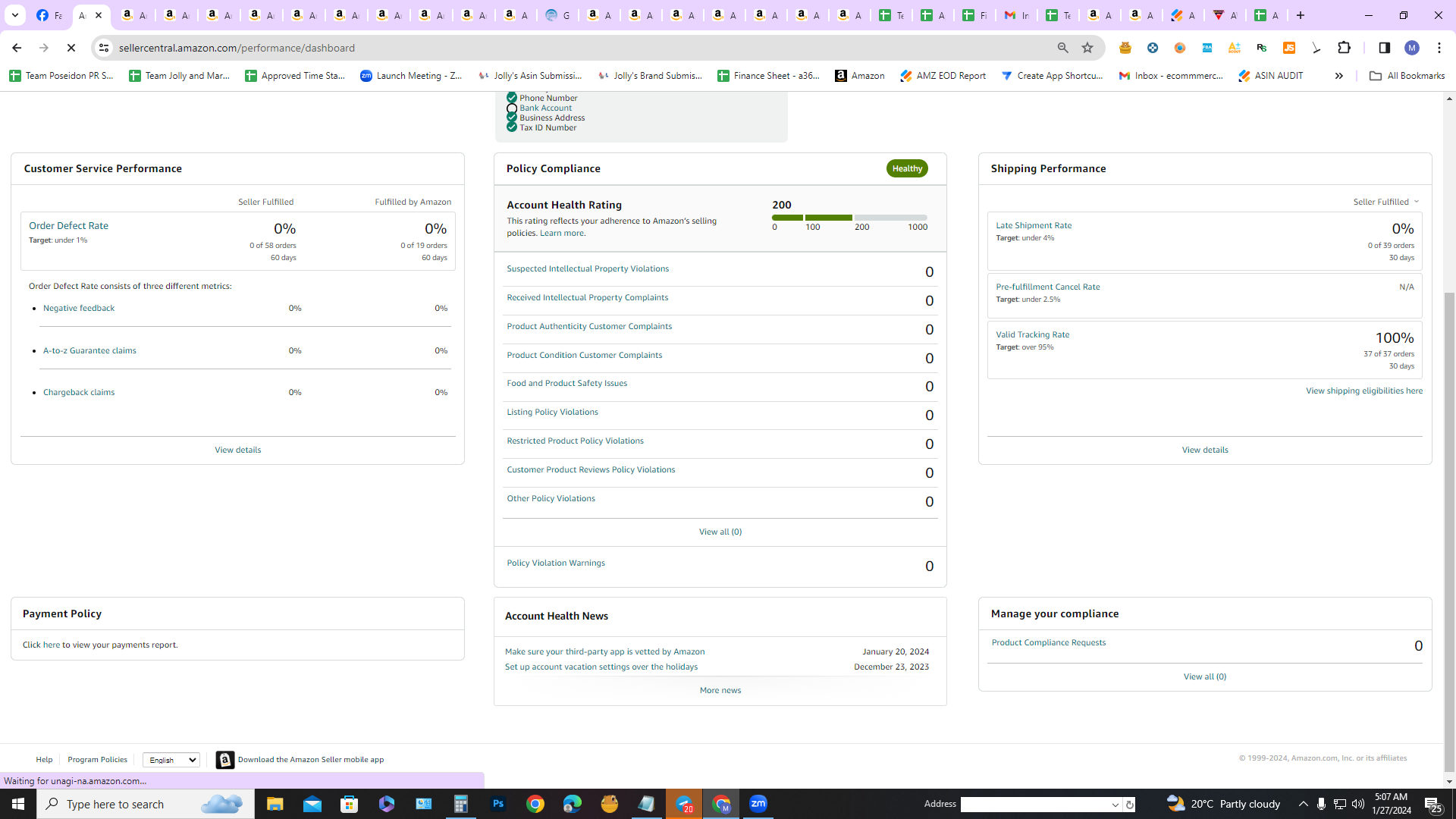The height and width of the screenshot is (819, 1456).
Task: Open Policy Violation Warnings link
Action: pyautogui.click(x=556, y=563)
